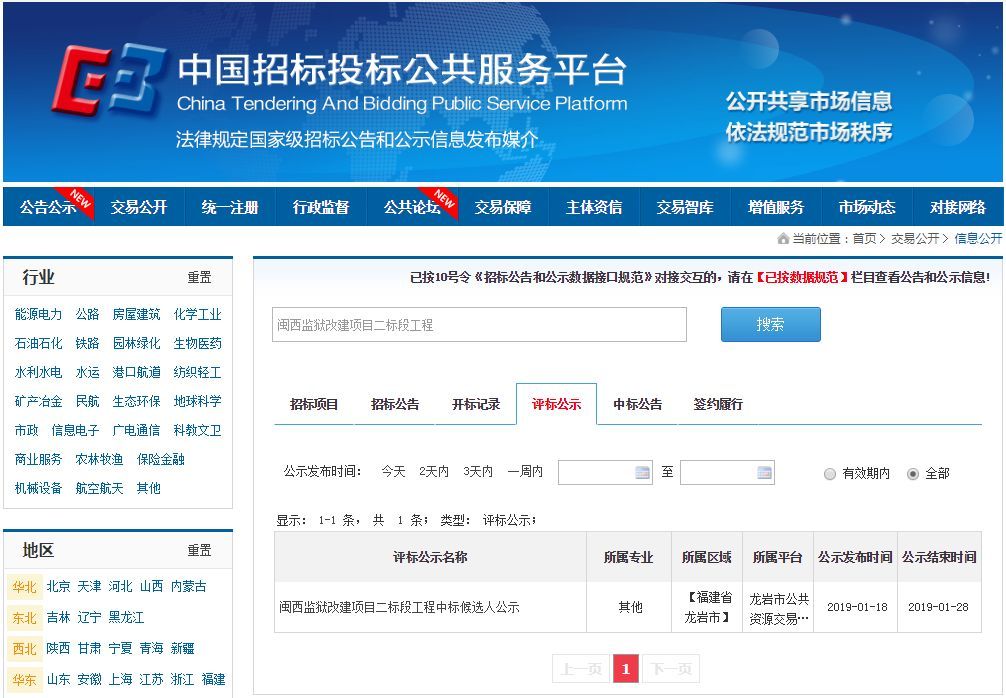Filter by region 北京
This screenshot has height=698, width=1006.
tap(58, 586)
